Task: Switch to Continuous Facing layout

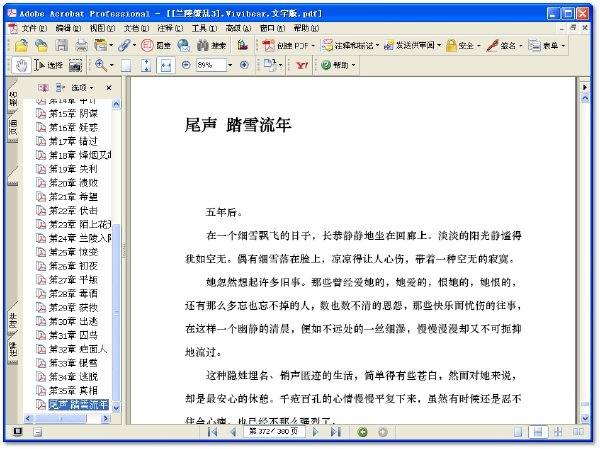Action: [x=558, y=432]
